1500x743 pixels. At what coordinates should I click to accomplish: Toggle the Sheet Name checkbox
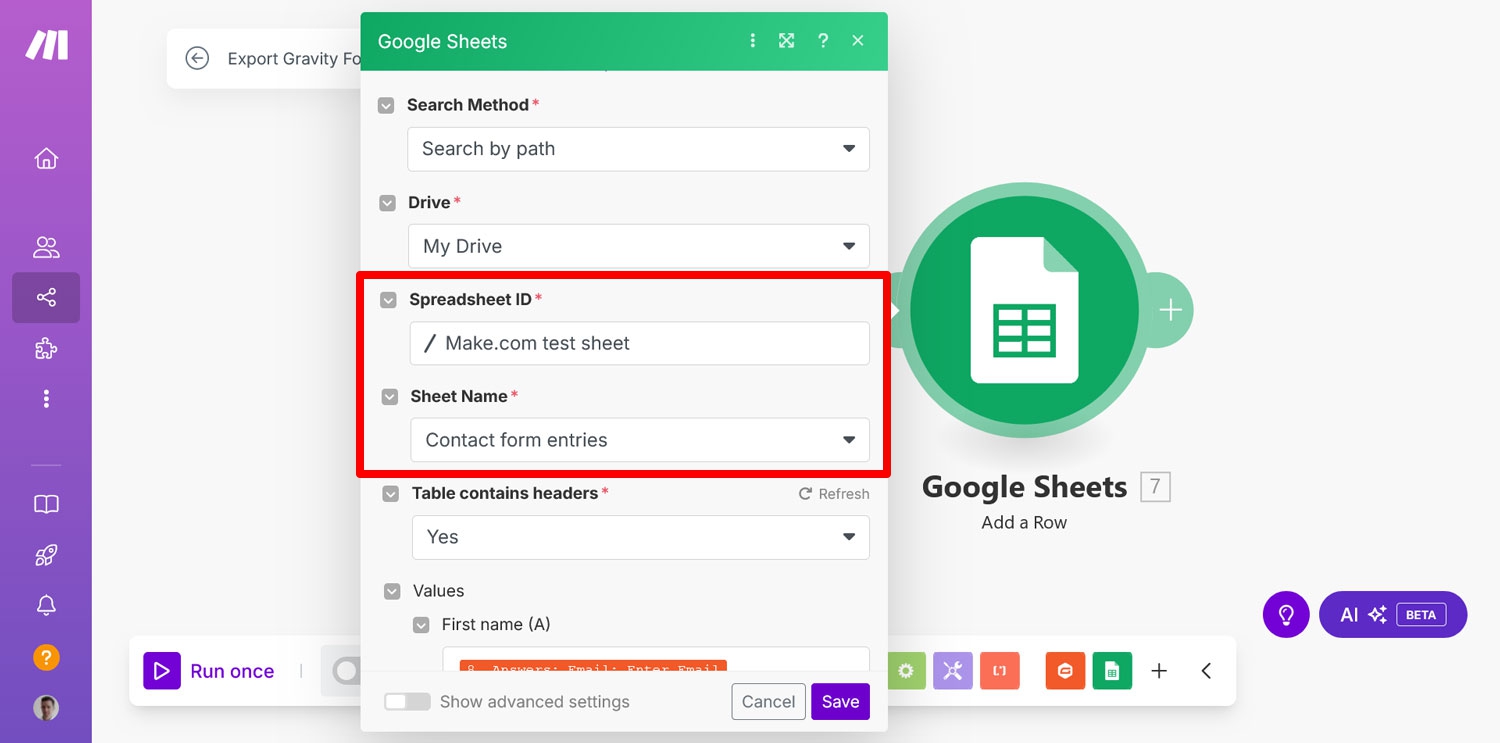(390, 397)
